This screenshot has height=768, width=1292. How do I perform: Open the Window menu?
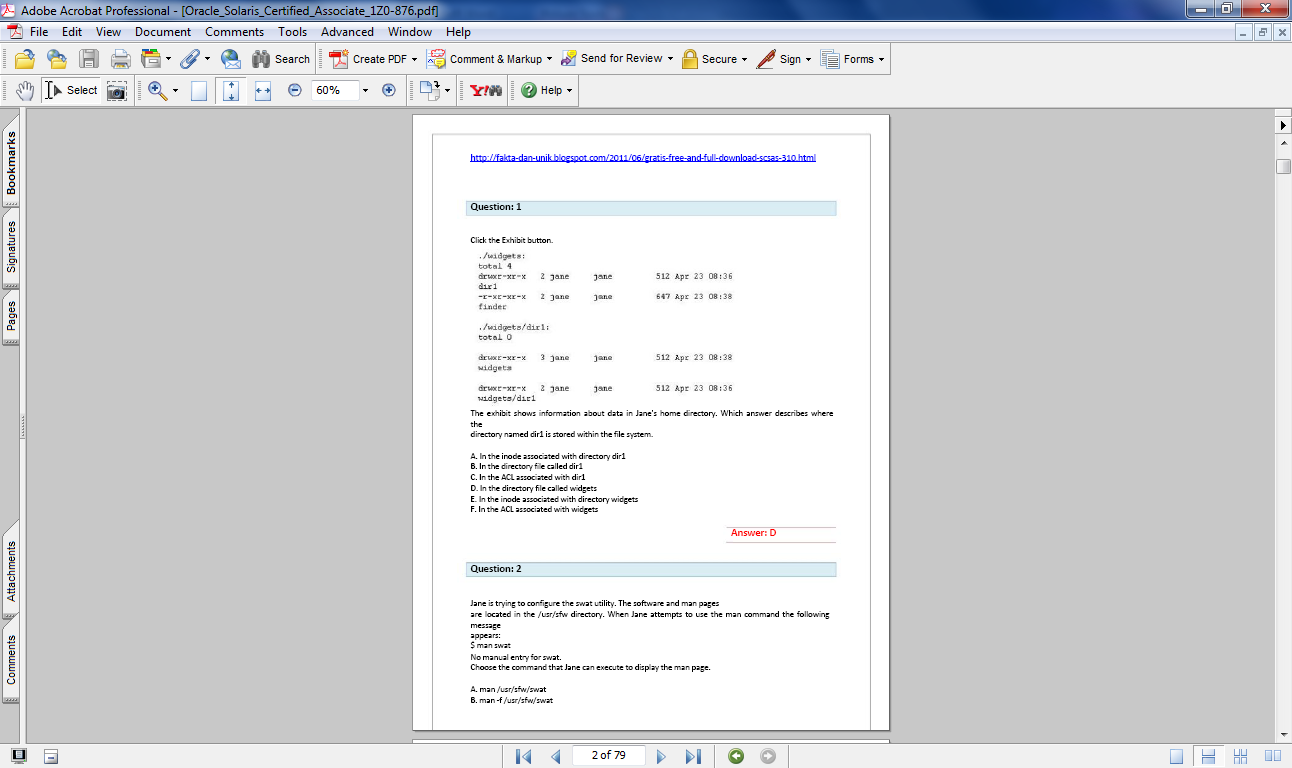[410, 32]
